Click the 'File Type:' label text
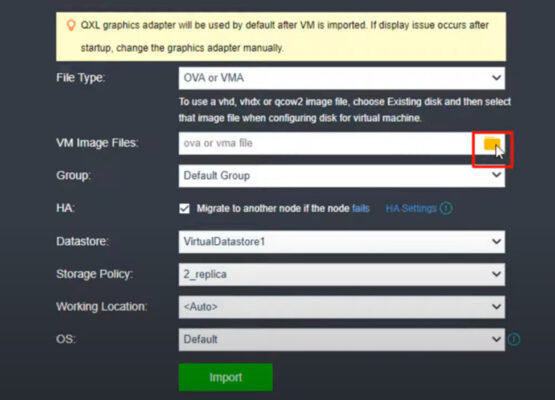Viewport: 555px width, 400px height. pos(81,78)
